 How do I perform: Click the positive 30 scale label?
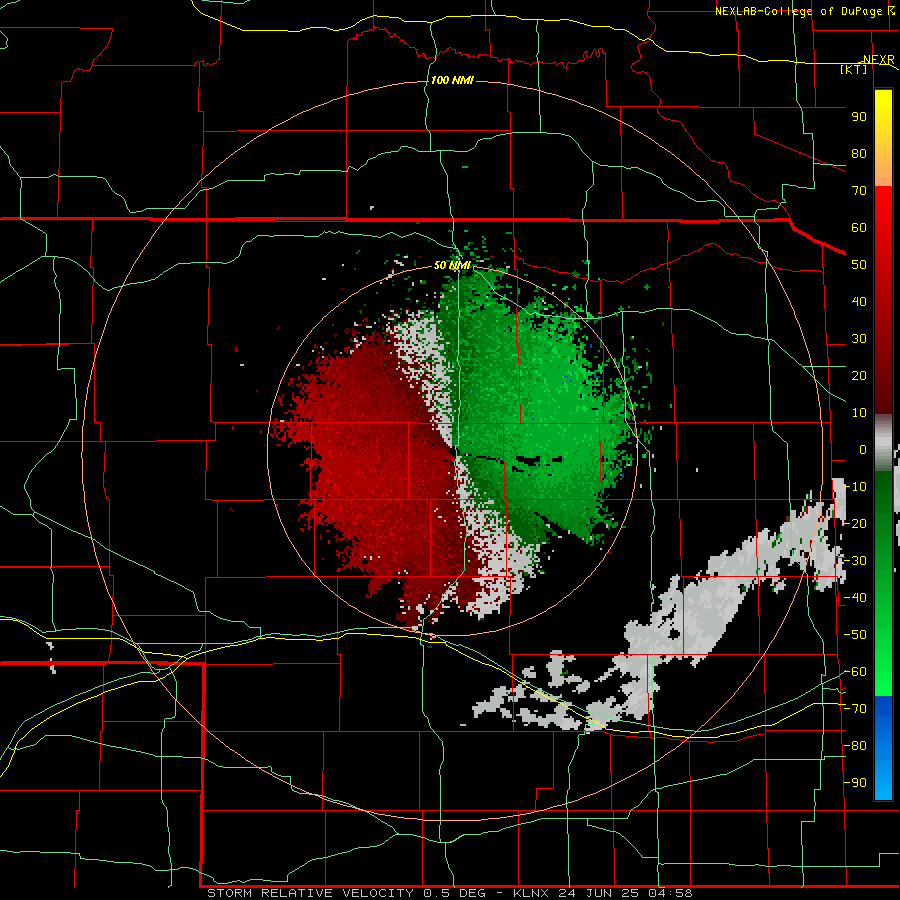(x=859, y=339)
